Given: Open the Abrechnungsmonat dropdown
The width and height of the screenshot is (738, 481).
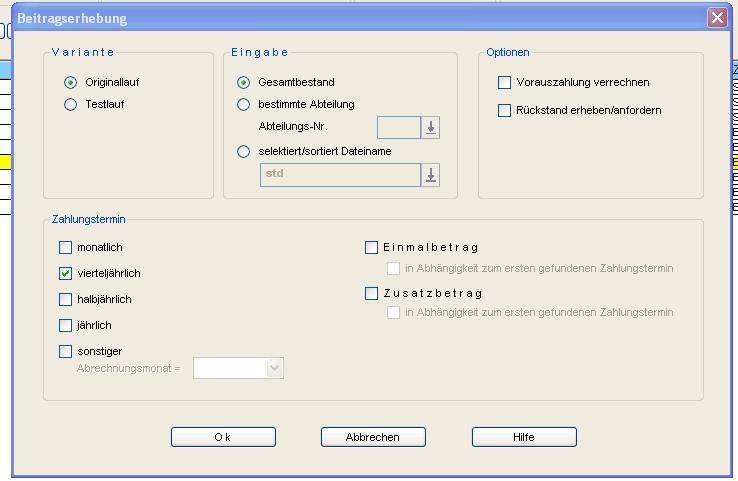Looking at the screenshot, I should pyautogui.click(x=275, y=369).
